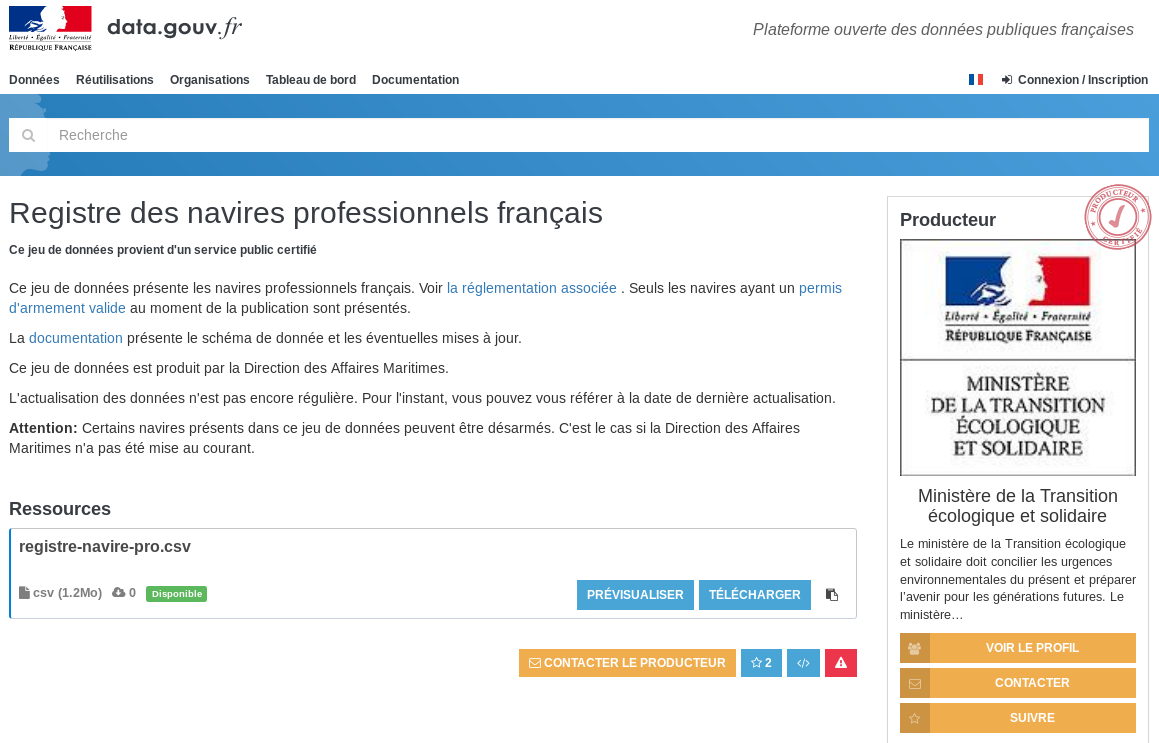
Task: Open la réglementation associée link
Action: click(x=531, y=288)
